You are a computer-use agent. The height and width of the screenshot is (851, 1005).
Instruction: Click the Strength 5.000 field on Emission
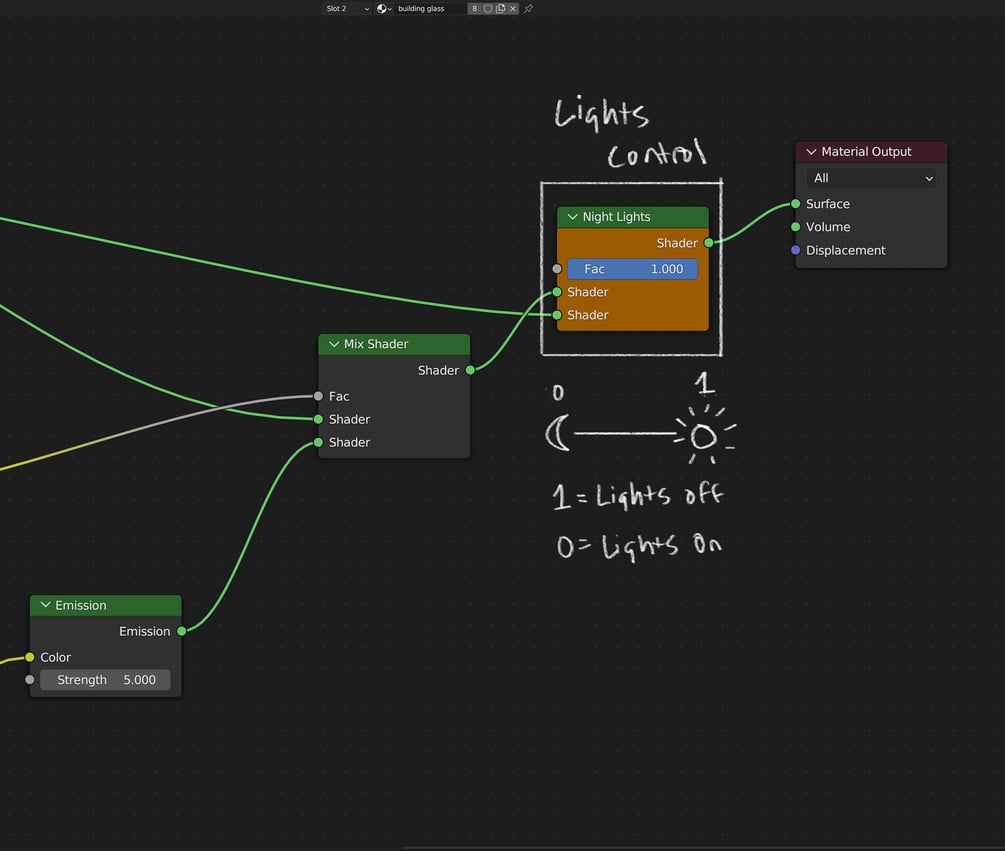coord(105,679)
